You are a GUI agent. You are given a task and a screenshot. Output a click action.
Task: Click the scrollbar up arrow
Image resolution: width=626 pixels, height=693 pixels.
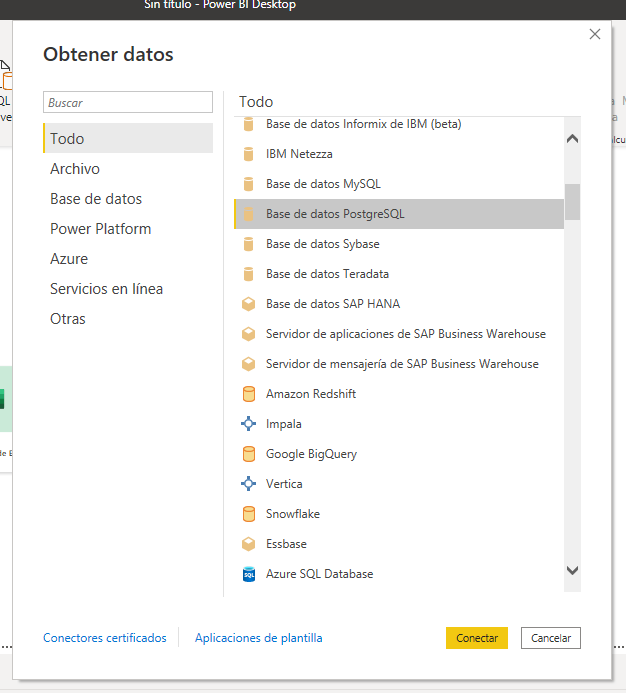pyautogui.click(x=573, y=139)
